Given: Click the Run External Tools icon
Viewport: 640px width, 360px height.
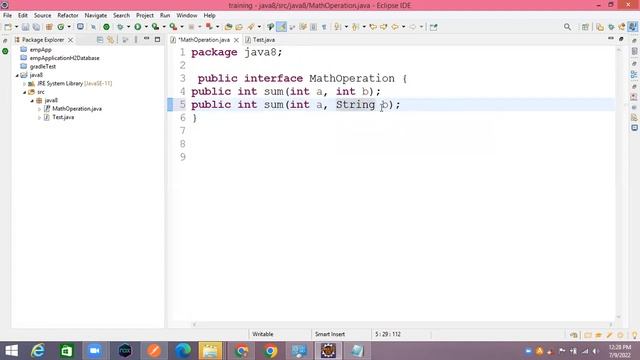Looking at the screenshot, I should coord(173,27).
